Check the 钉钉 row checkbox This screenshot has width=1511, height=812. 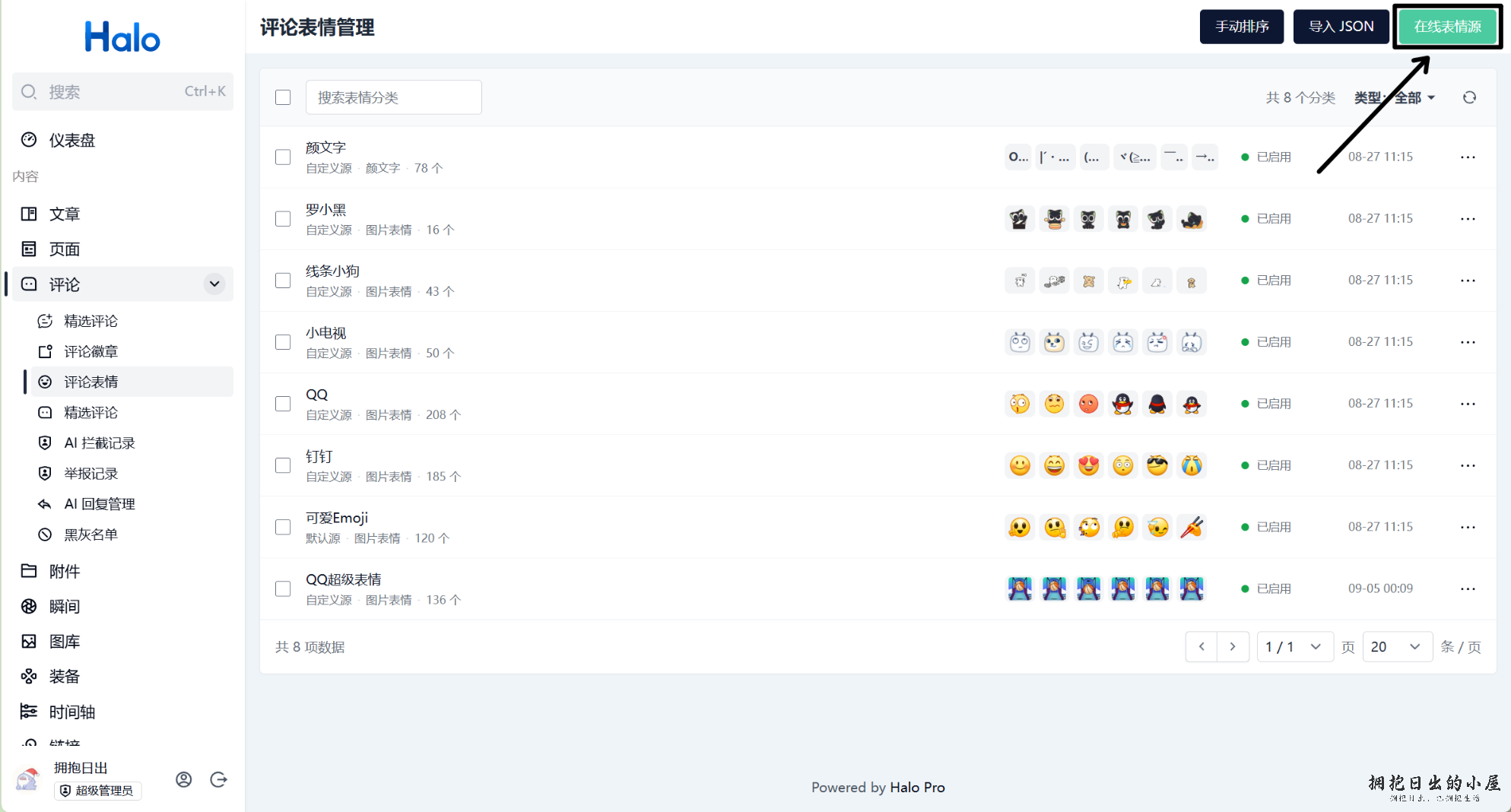pos(283,465)
